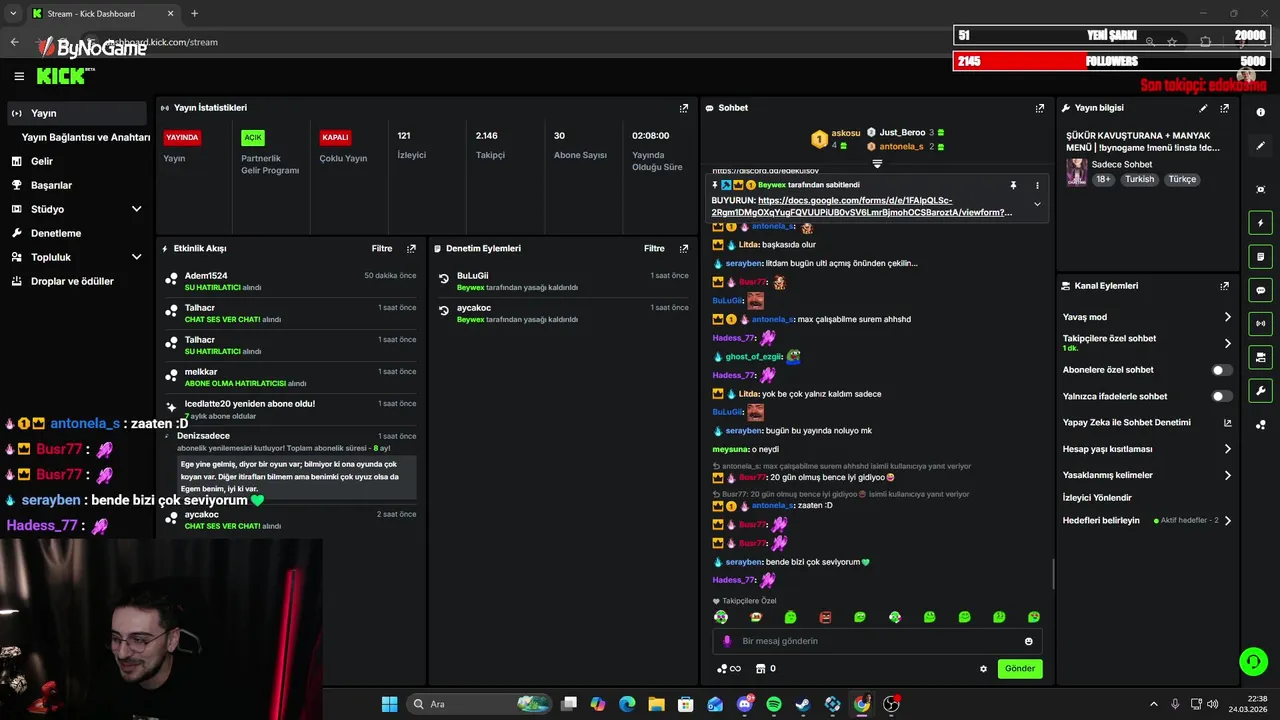Click the info icon in right sidebar
Viewport: 1280px width, 720px height.
click(1261, 112)
